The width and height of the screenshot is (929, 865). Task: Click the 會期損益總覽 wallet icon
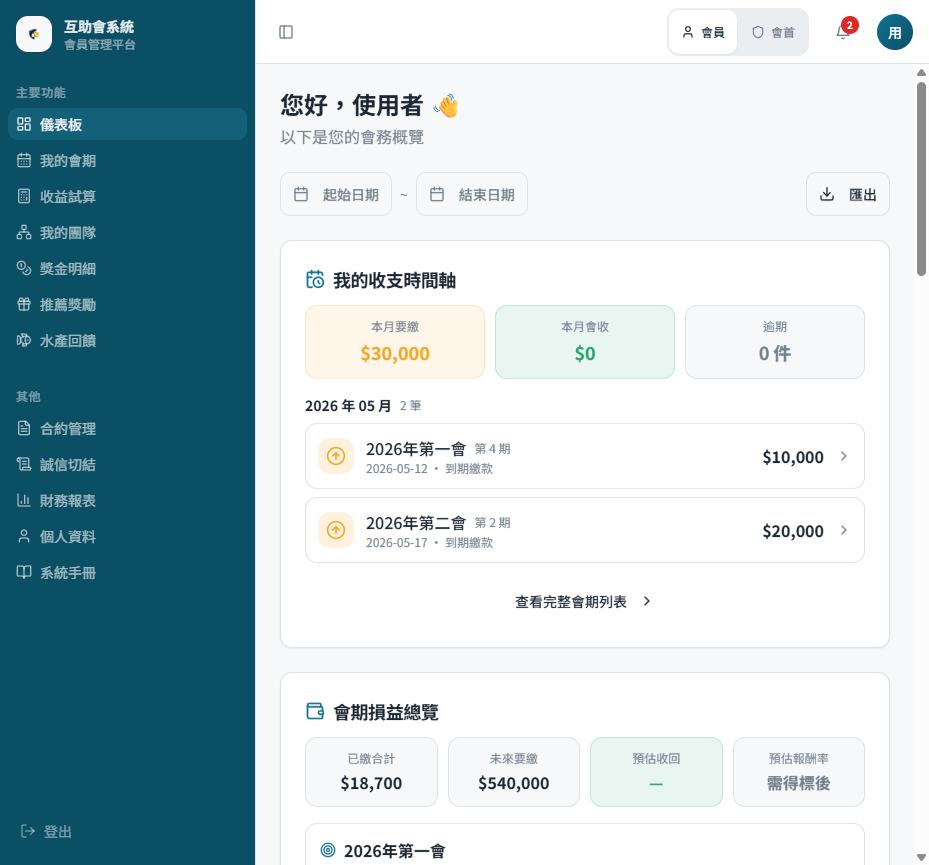point(315,711)
